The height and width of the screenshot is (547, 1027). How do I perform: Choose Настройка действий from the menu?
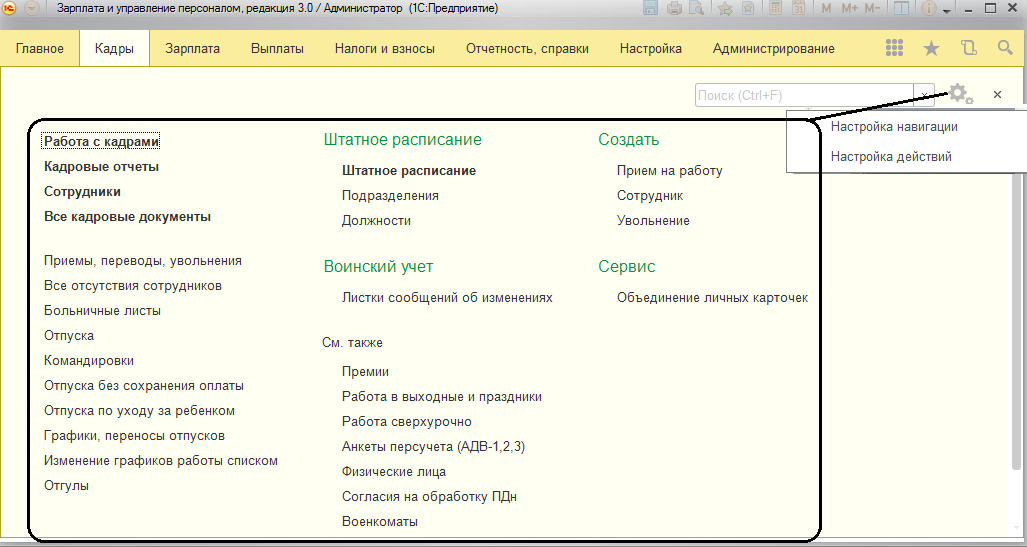(x=891, y=157)
